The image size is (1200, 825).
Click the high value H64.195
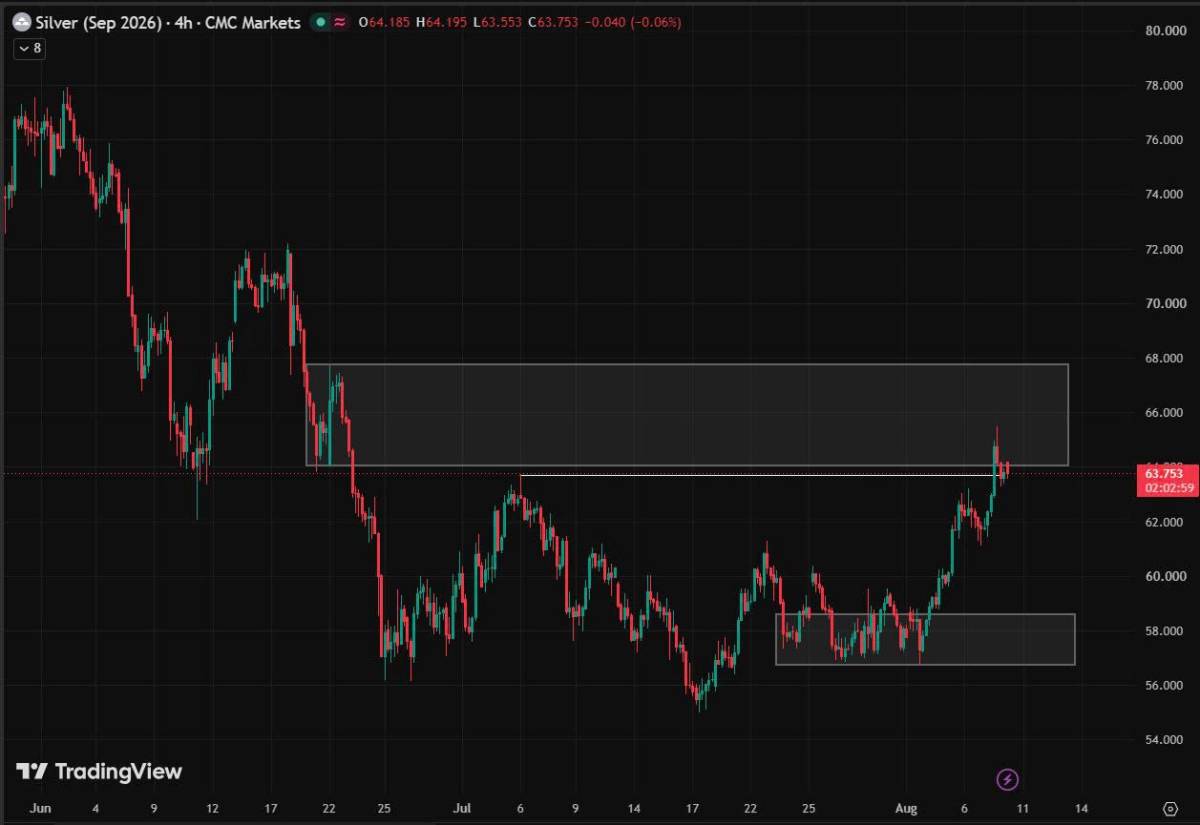pyautogui.click(x=442, y=22)
